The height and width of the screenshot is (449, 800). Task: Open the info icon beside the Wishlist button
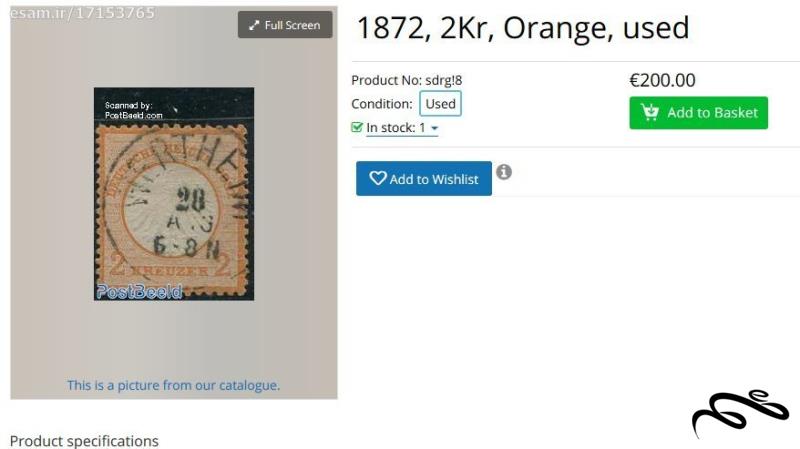point(504,172)
